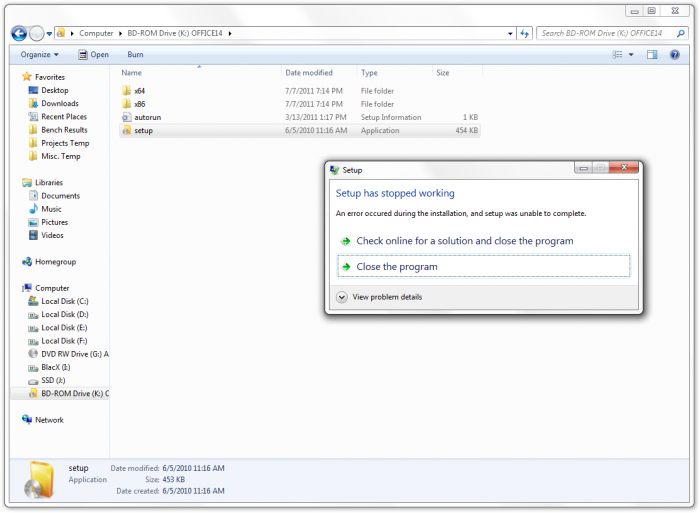
Task: Click the Setup dialog title icon
Action: (x=334, y=170)
